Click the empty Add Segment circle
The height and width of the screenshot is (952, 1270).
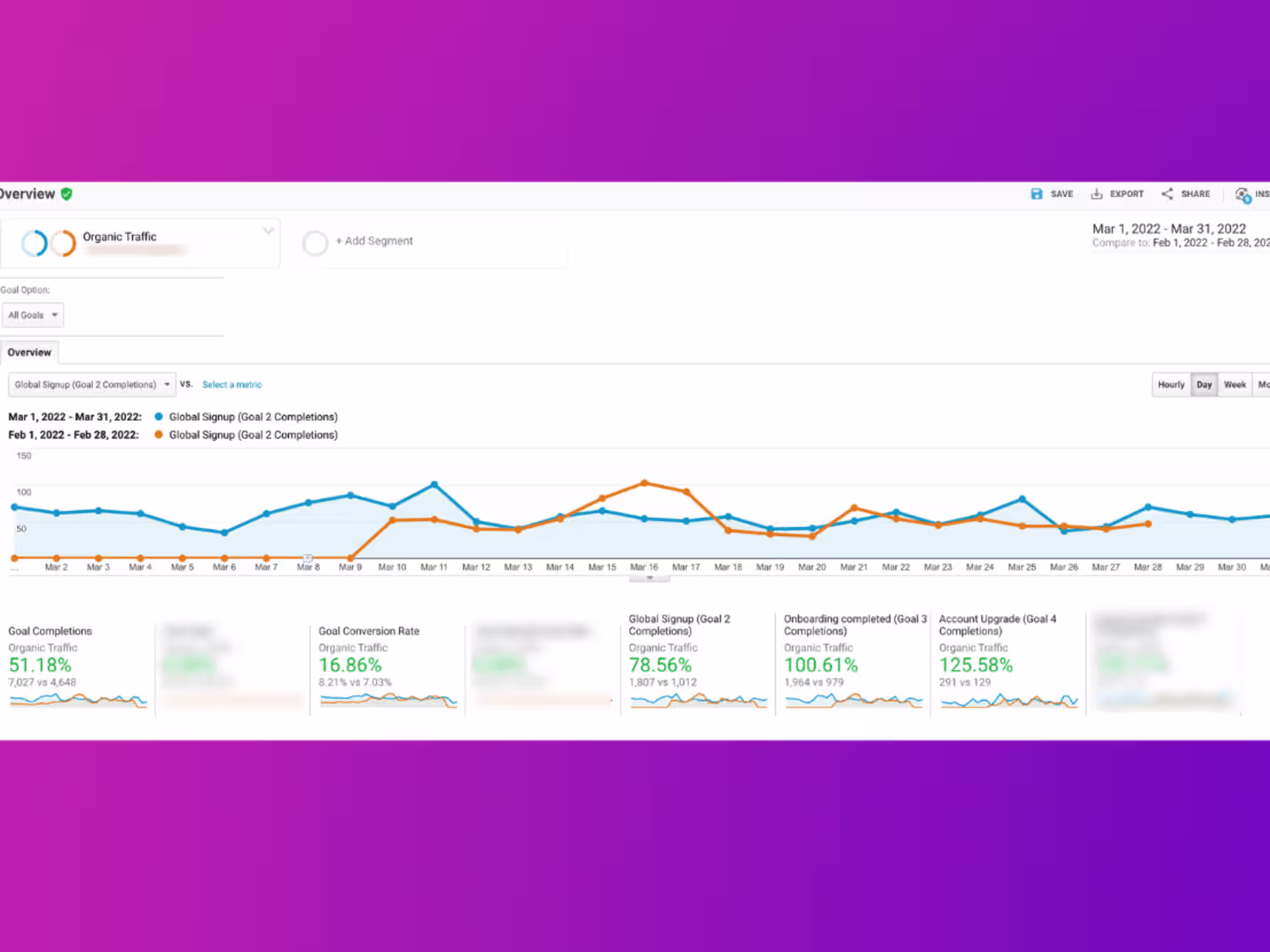pos(315,243)
